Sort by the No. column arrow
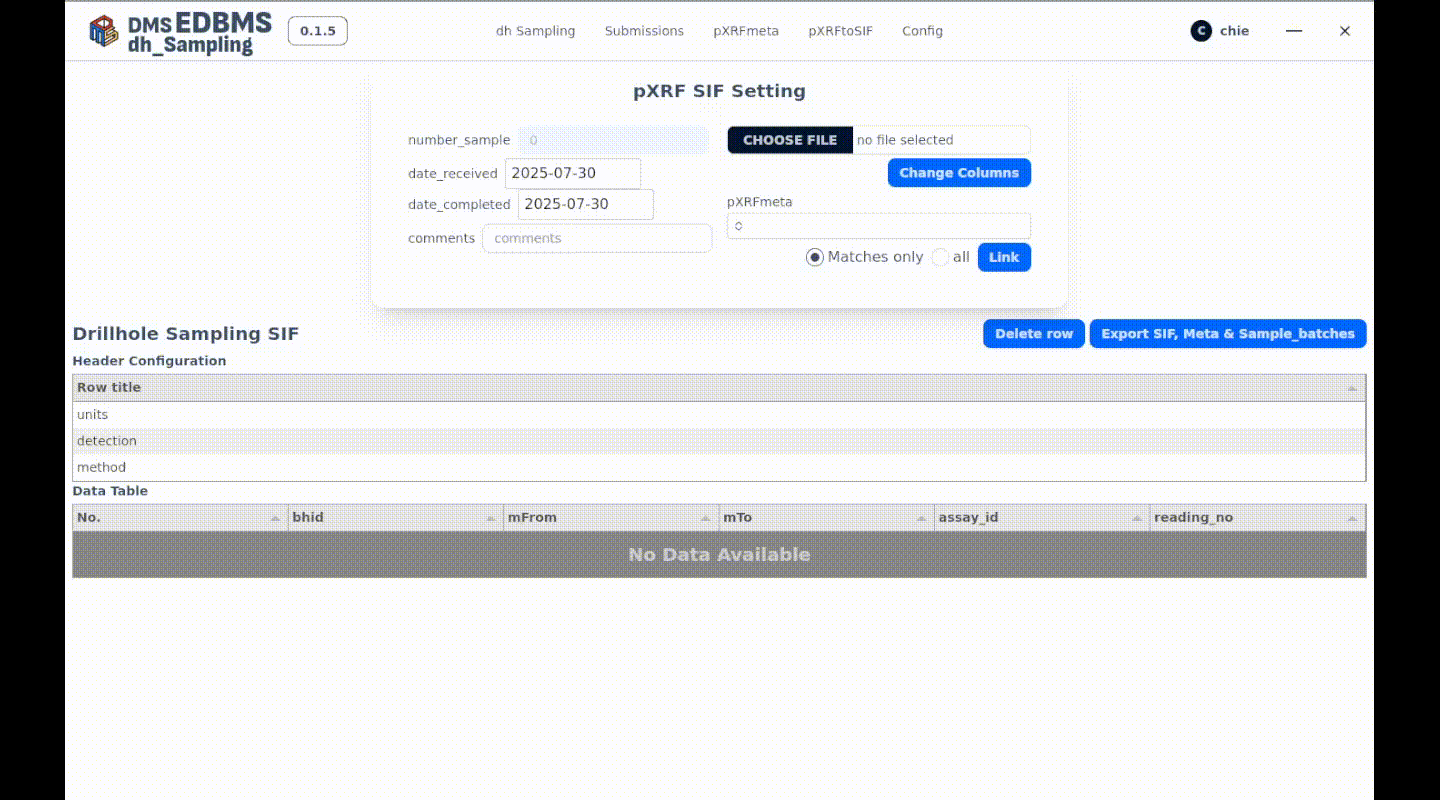Image resolution: width=1440 pixels, height=800 pixels. 275,518
